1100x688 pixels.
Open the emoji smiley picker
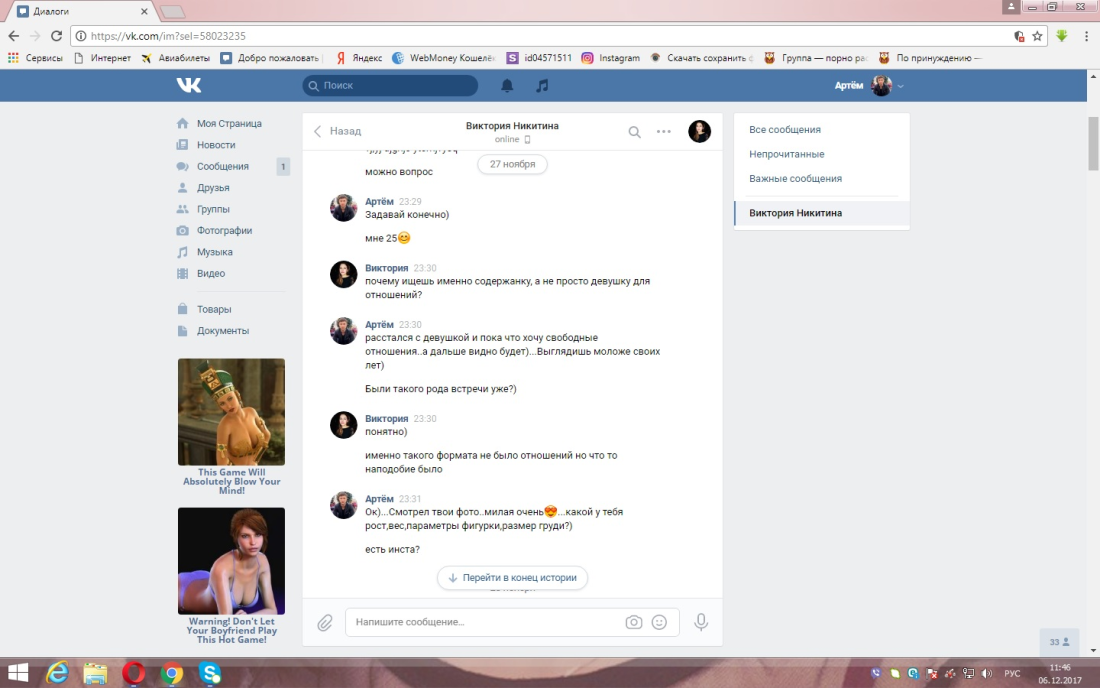coord(659,622)
